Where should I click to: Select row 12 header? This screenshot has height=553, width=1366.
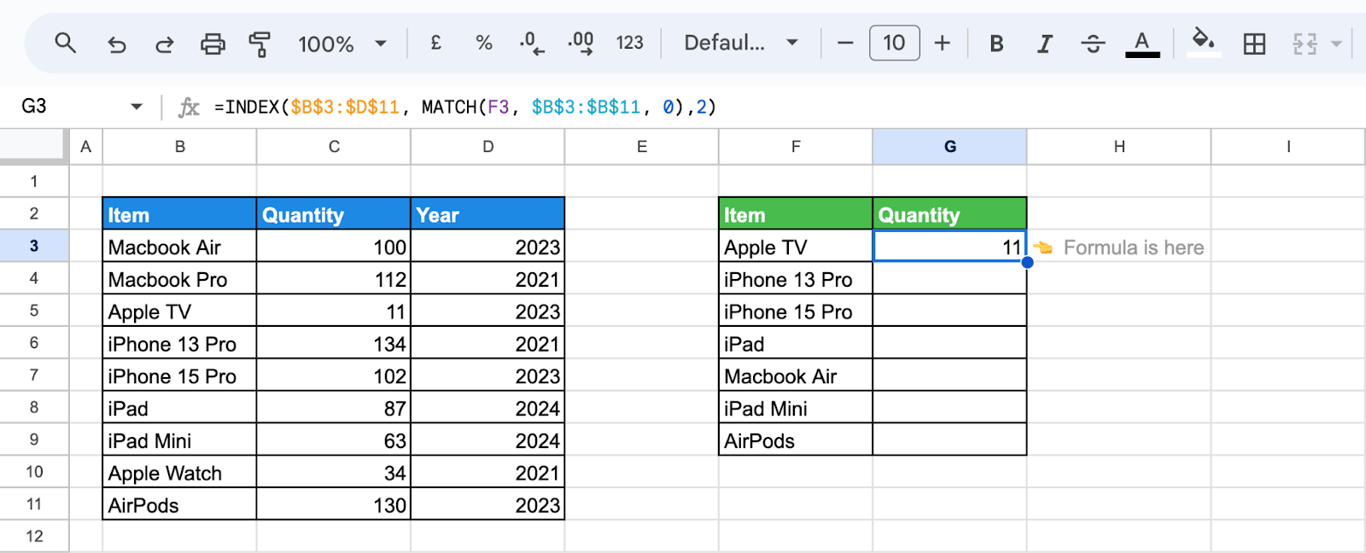tap(34, 536)
